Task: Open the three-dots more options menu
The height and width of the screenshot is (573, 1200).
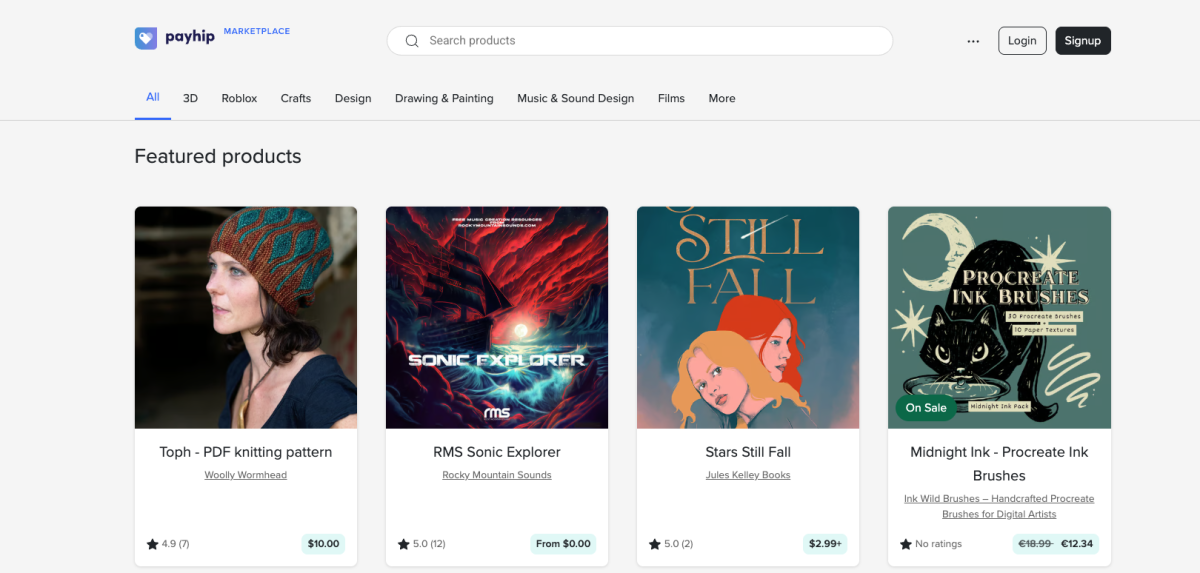Action: [x=973, y=41]
